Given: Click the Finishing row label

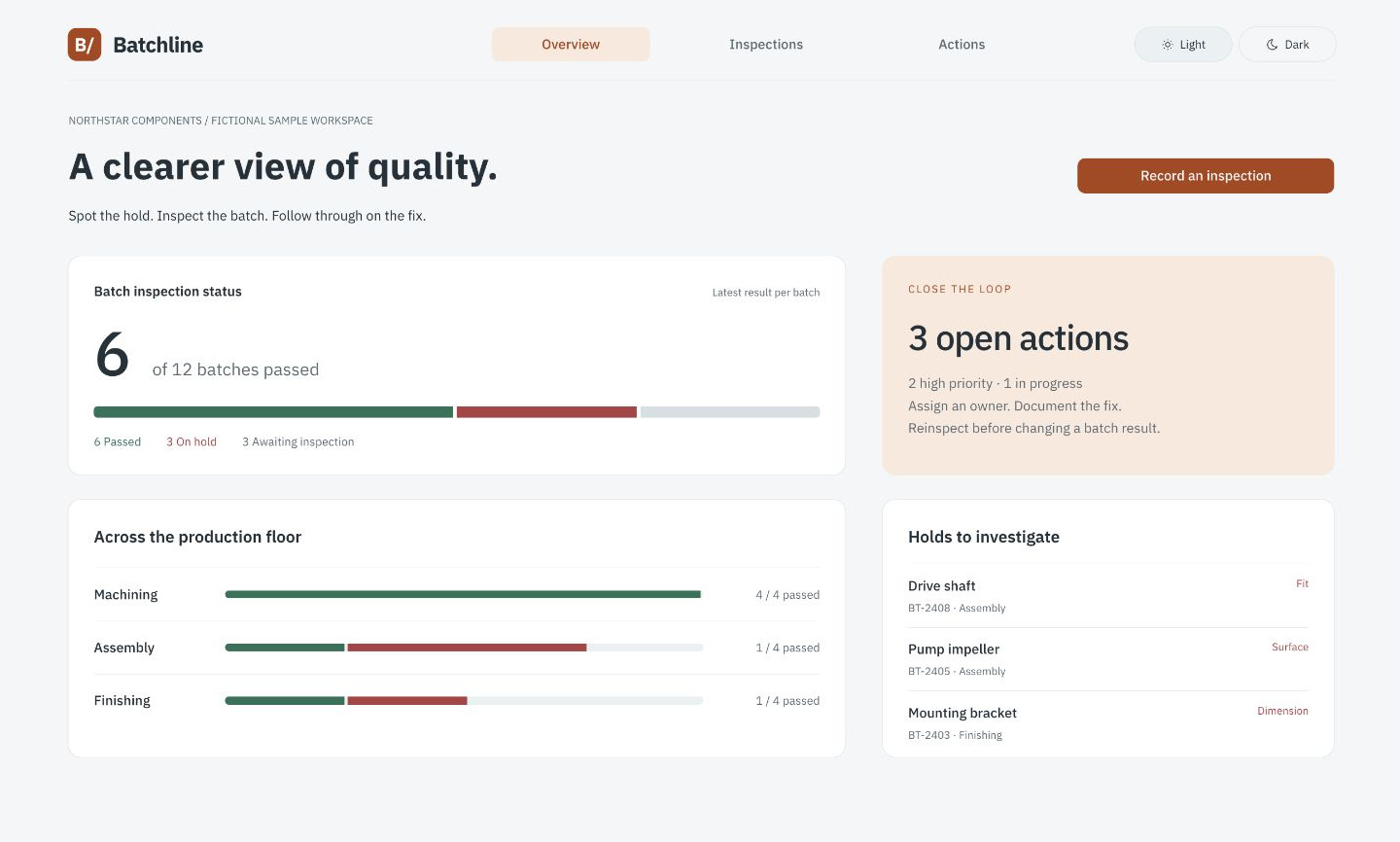Looking at the screenshot, I should tap(122, 701).
